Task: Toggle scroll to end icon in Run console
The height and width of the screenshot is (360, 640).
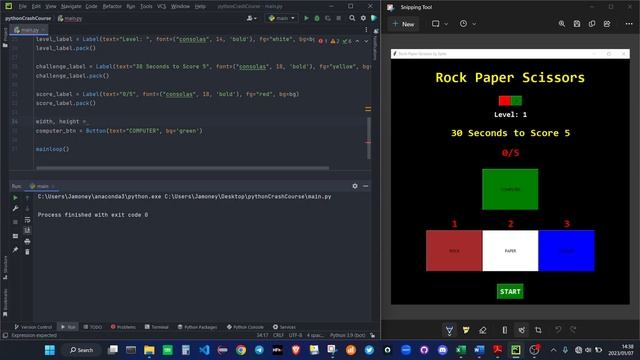Action: tap(27, 230)
